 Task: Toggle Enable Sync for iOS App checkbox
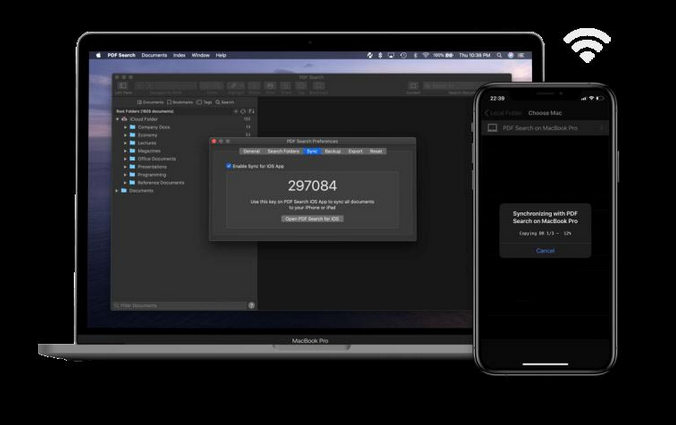click(x=229, y=166)
